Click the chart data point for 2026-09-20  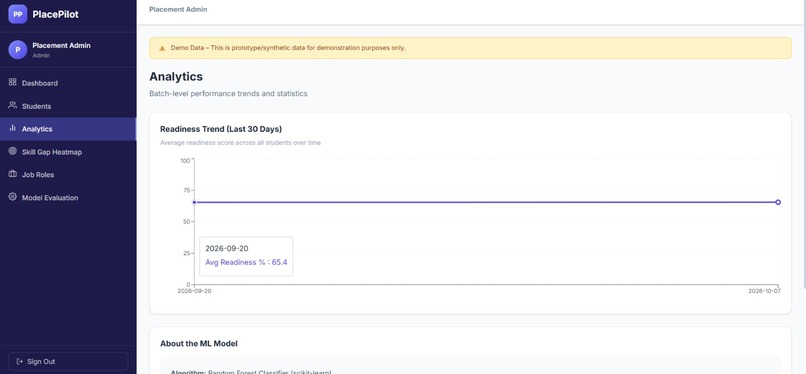[x=194, y=202]
